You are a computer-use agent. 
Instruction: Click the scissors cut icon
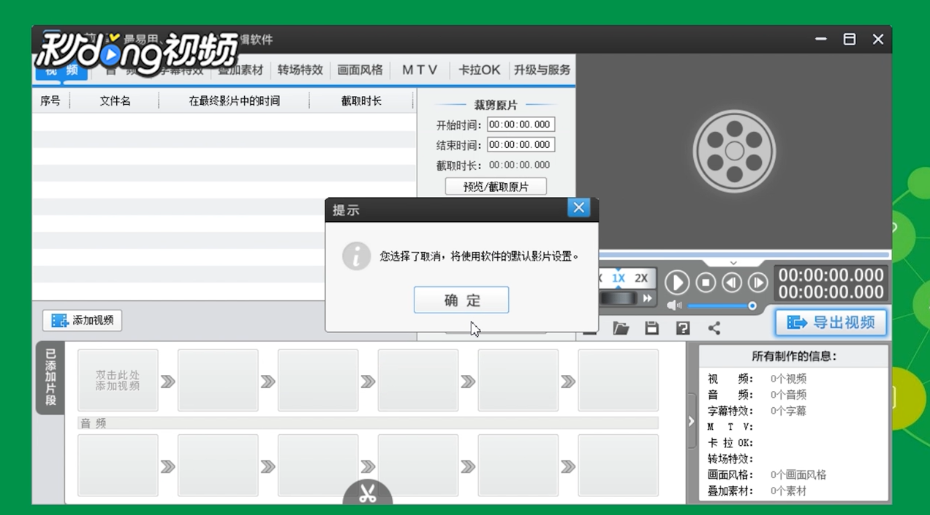point(368,493)
